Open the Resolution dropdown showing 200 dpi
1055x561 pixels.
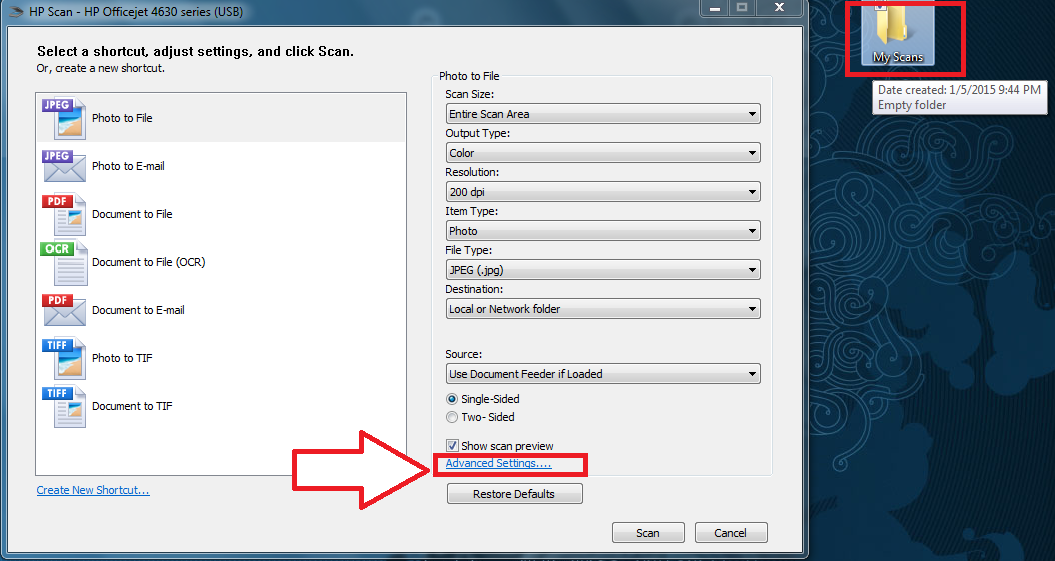tap(603, 192)
